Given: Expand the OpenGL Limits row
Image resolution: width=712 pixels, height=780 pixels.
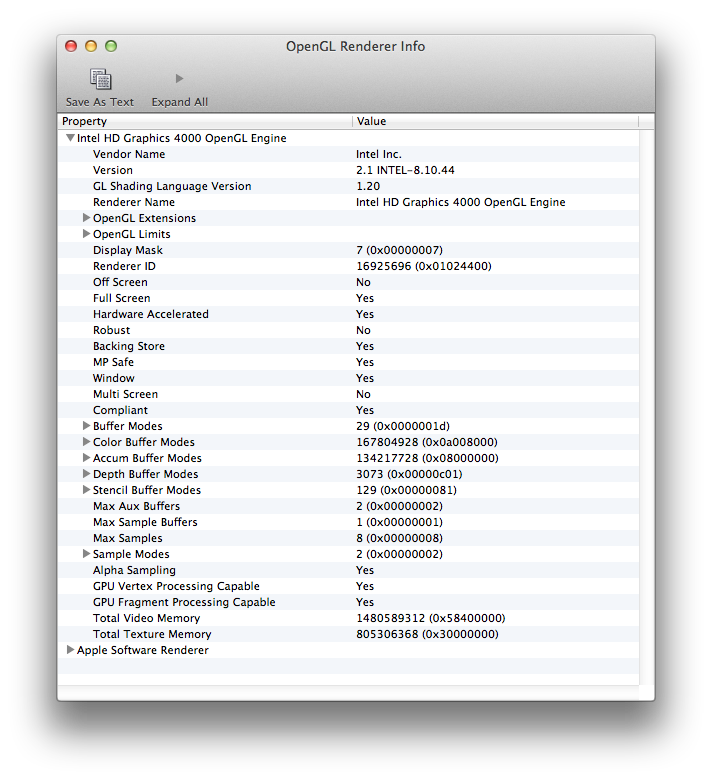Looking at the screenshot, I should click(x=86, y=233).
